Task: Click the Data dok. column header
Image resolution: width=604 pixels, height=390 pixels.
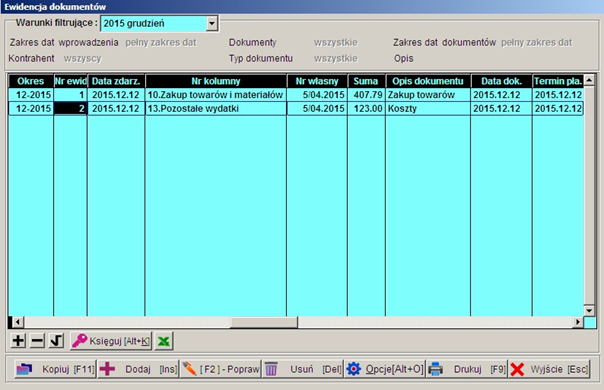Action: point(501,81)
